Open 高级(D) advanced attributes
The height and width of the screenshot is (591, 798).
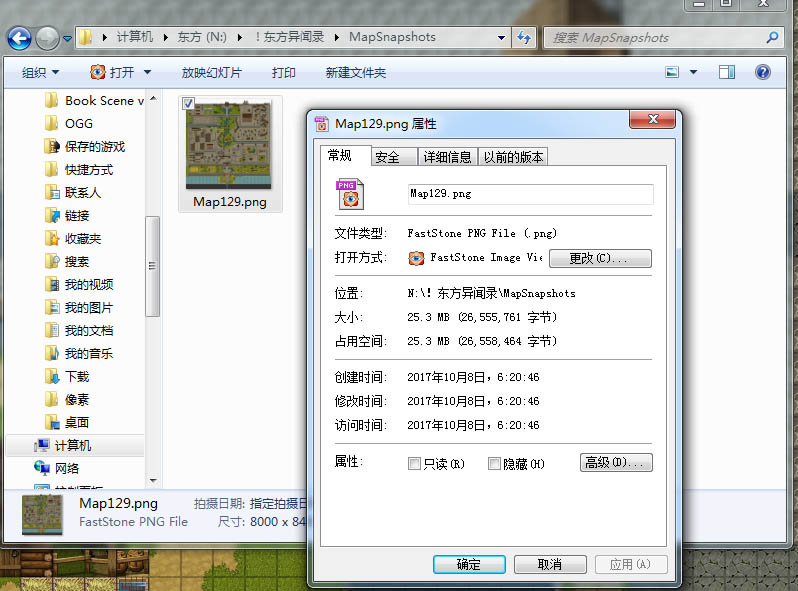(616, 462)
